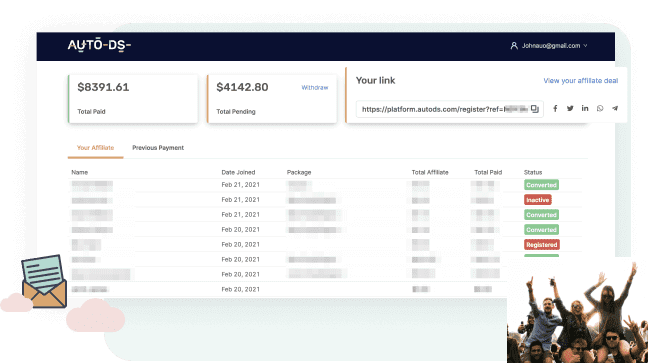Share link on Facebook
This screenshot has width=650, height=363.
tap(555, 109)
